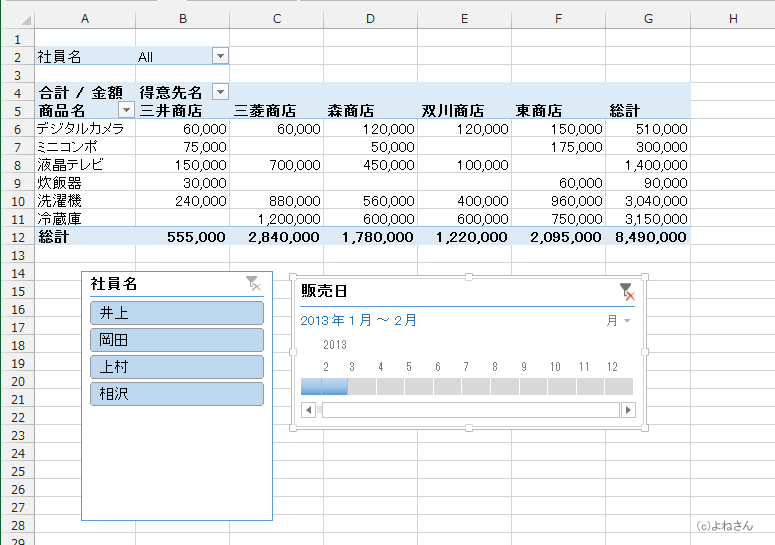
Task: Open the 社員名 All filter dropdown
Action: tap(220, 56)
